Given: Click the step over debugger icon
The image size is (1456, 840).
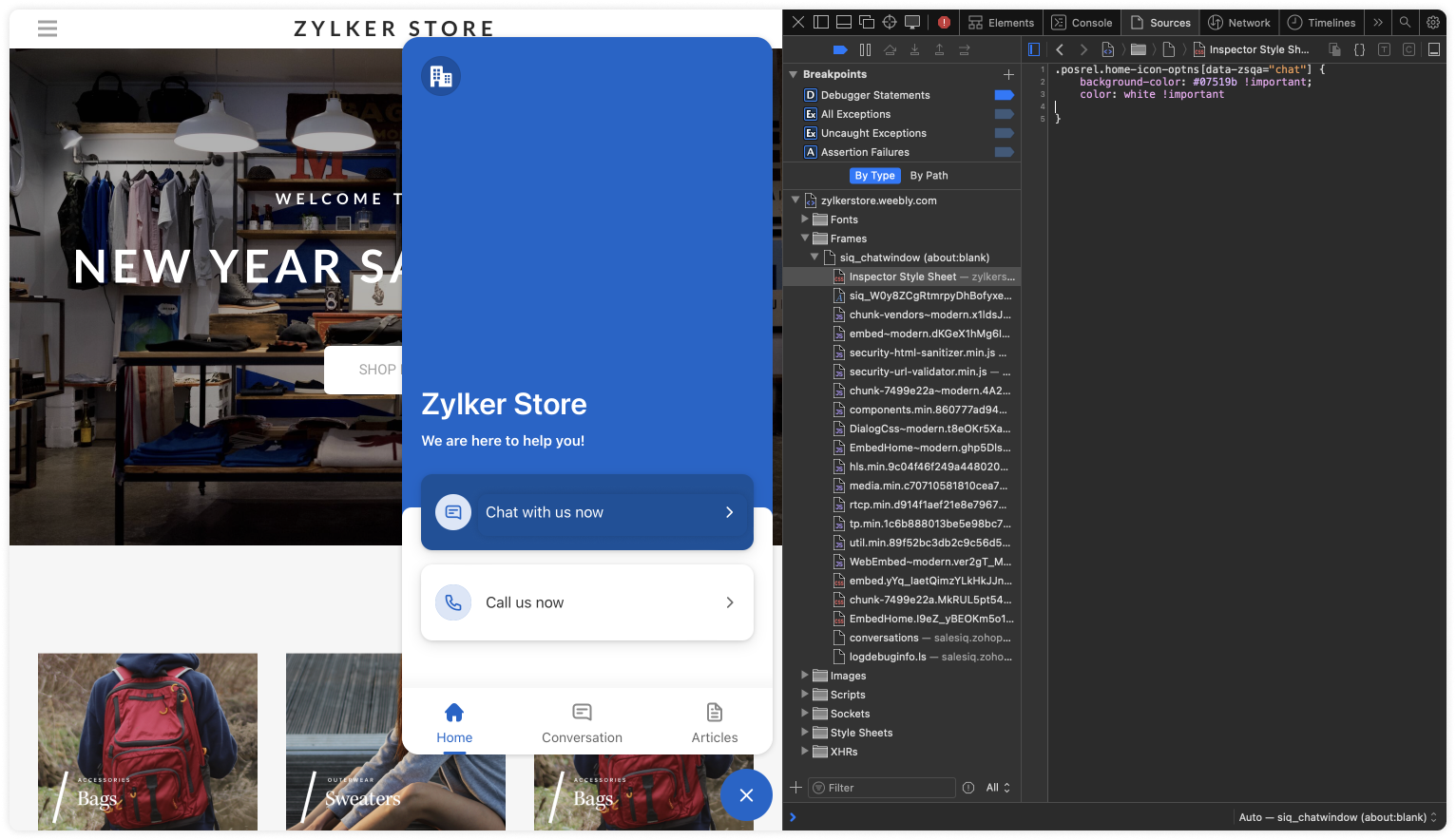Looking at the screenshot, I should [x=890, y=49].
